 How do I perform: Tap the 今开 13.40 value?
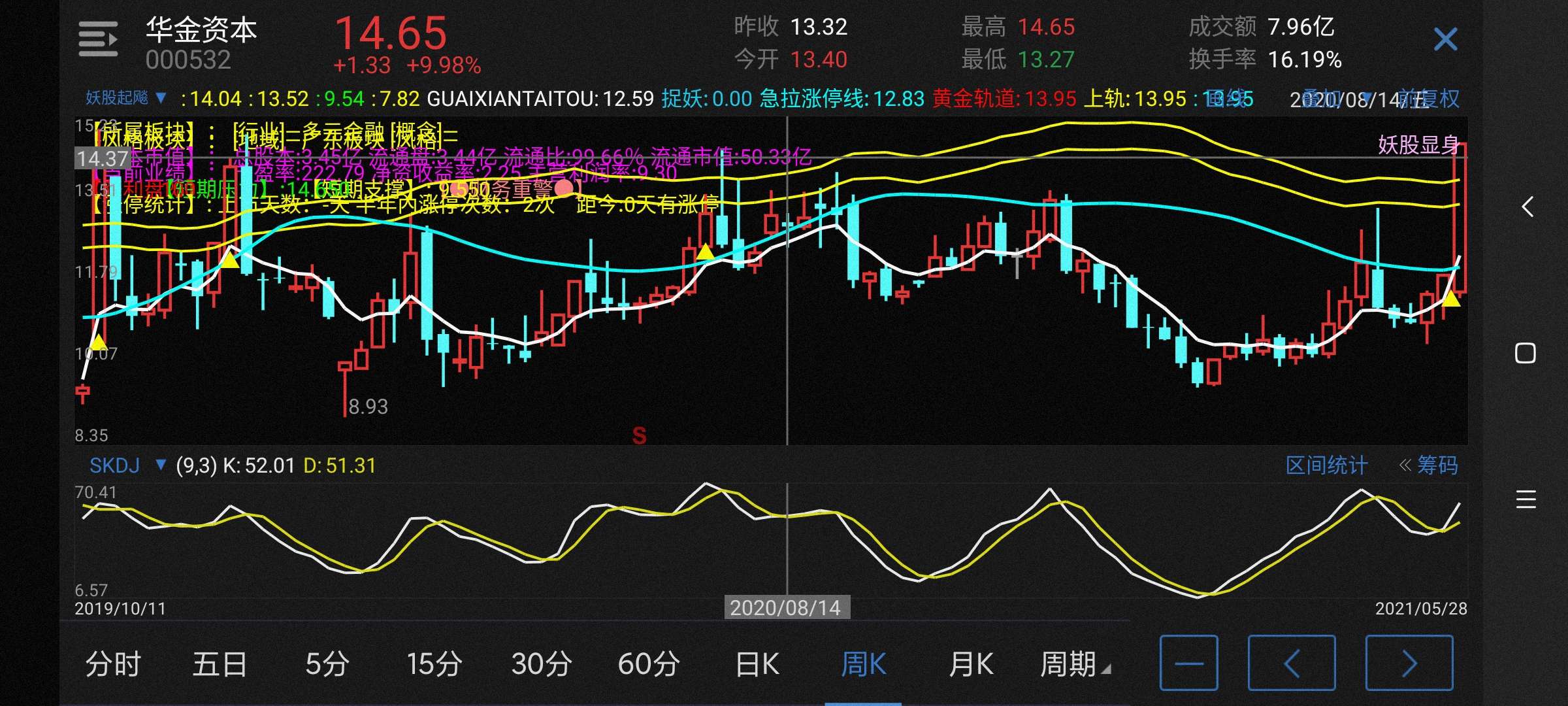(x=819, y=59)
